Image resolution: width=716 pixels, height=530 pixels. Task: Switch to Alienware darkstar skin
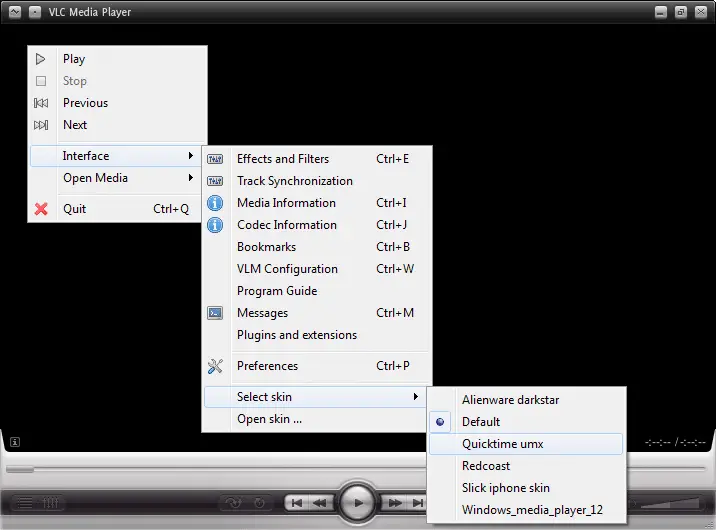pos(526,400)
